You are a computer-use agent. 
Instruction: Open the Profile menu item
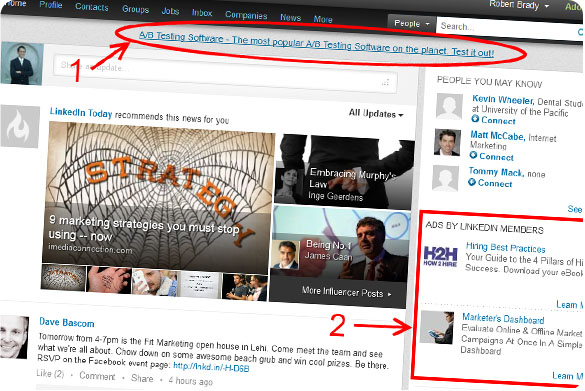click(x=51, y=5)
